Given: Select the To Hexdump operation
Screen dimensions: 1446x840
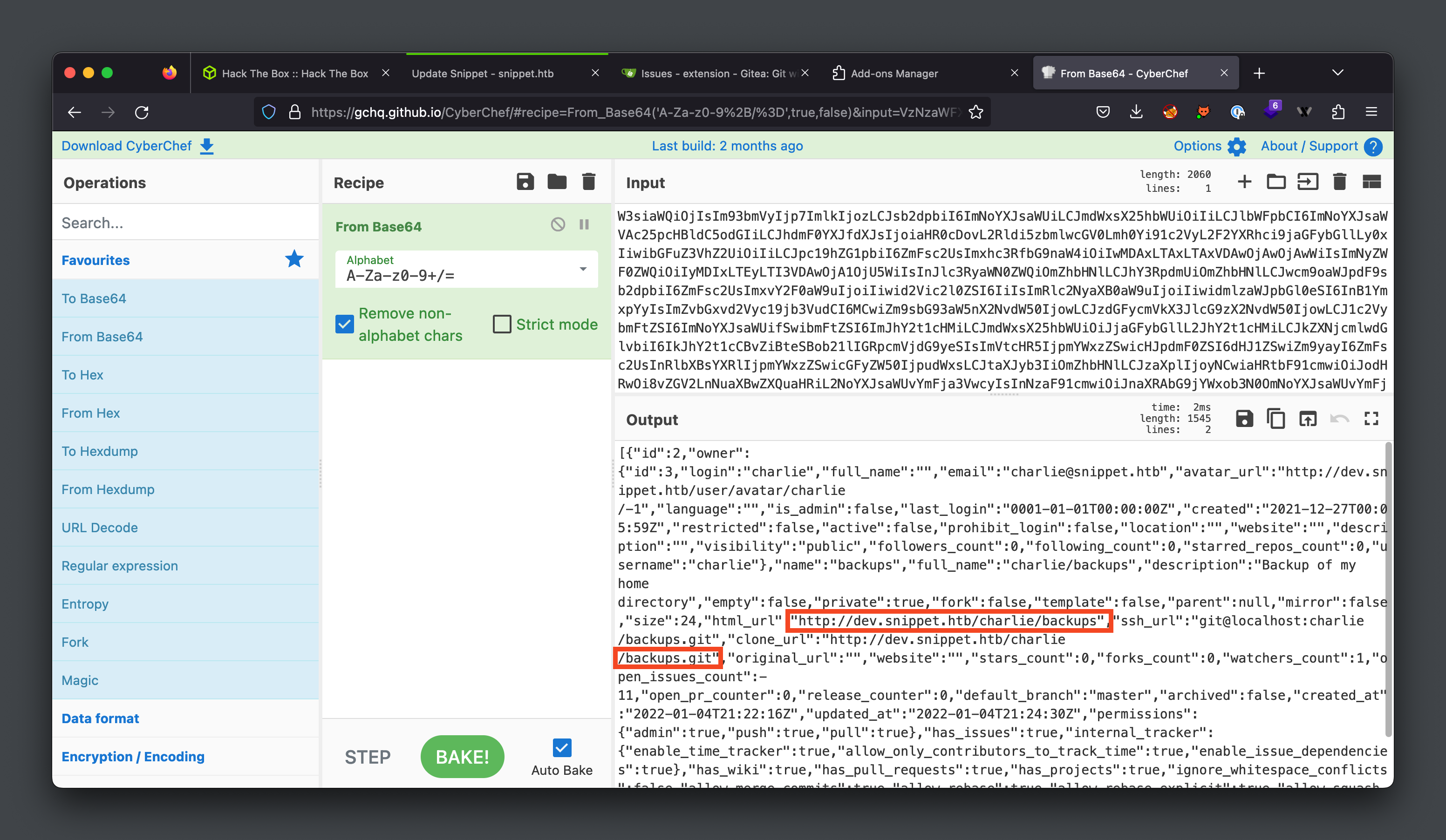Looking at the screenshot, I should 185,451.
